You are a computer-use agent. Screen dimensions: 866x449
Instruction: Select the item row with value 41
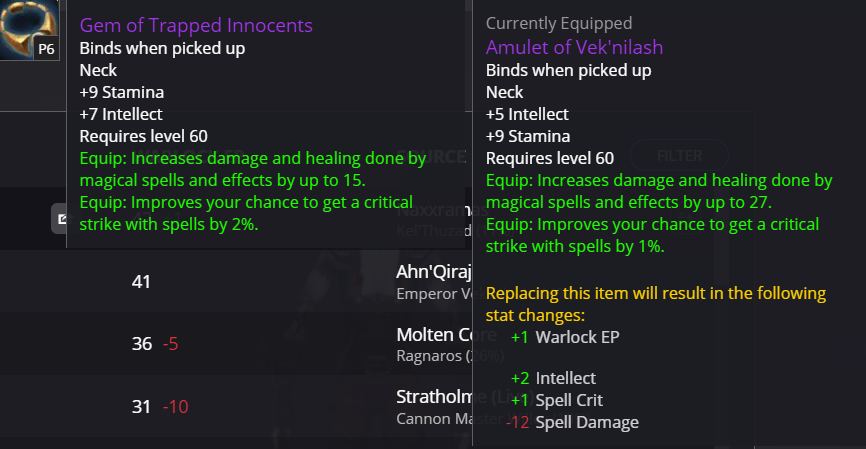(x=141, y=282)
